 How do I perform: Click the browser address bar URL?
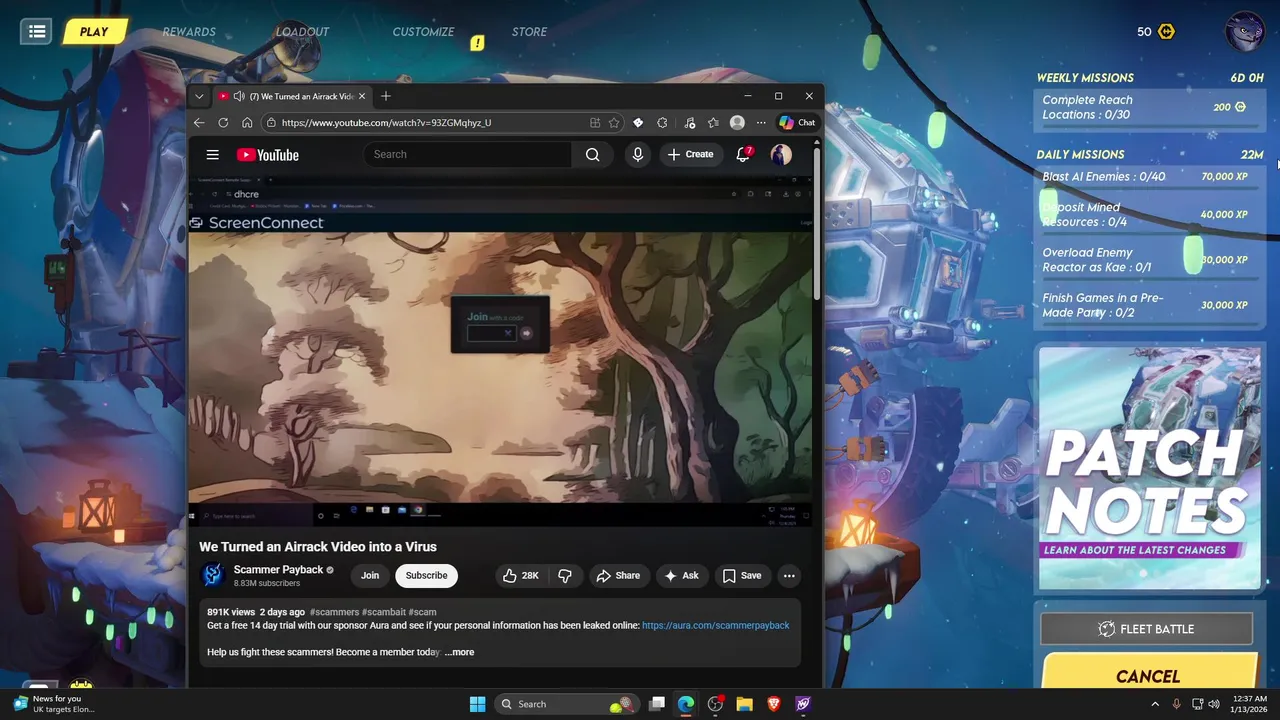point(386,122)
